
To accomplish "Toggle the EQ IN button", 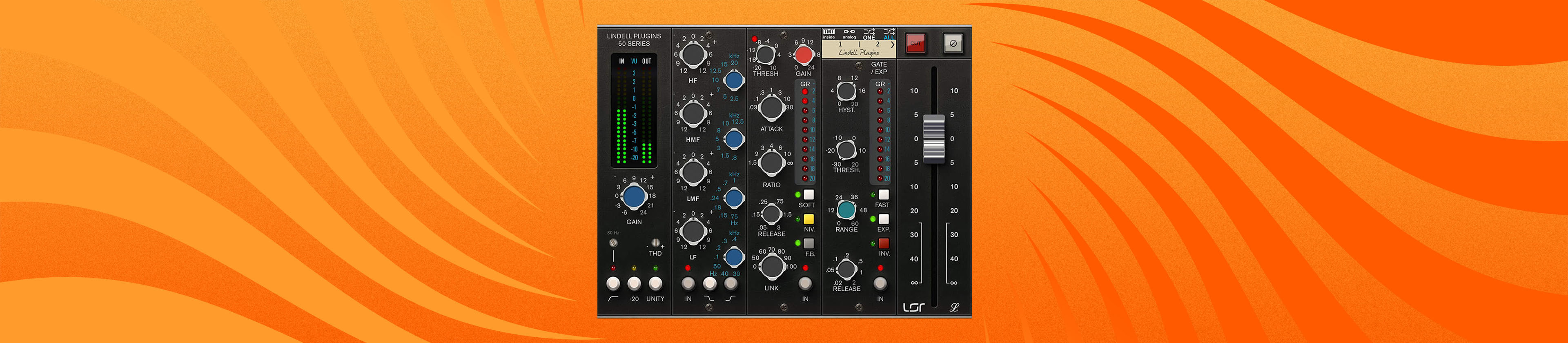I will [688, 283].
